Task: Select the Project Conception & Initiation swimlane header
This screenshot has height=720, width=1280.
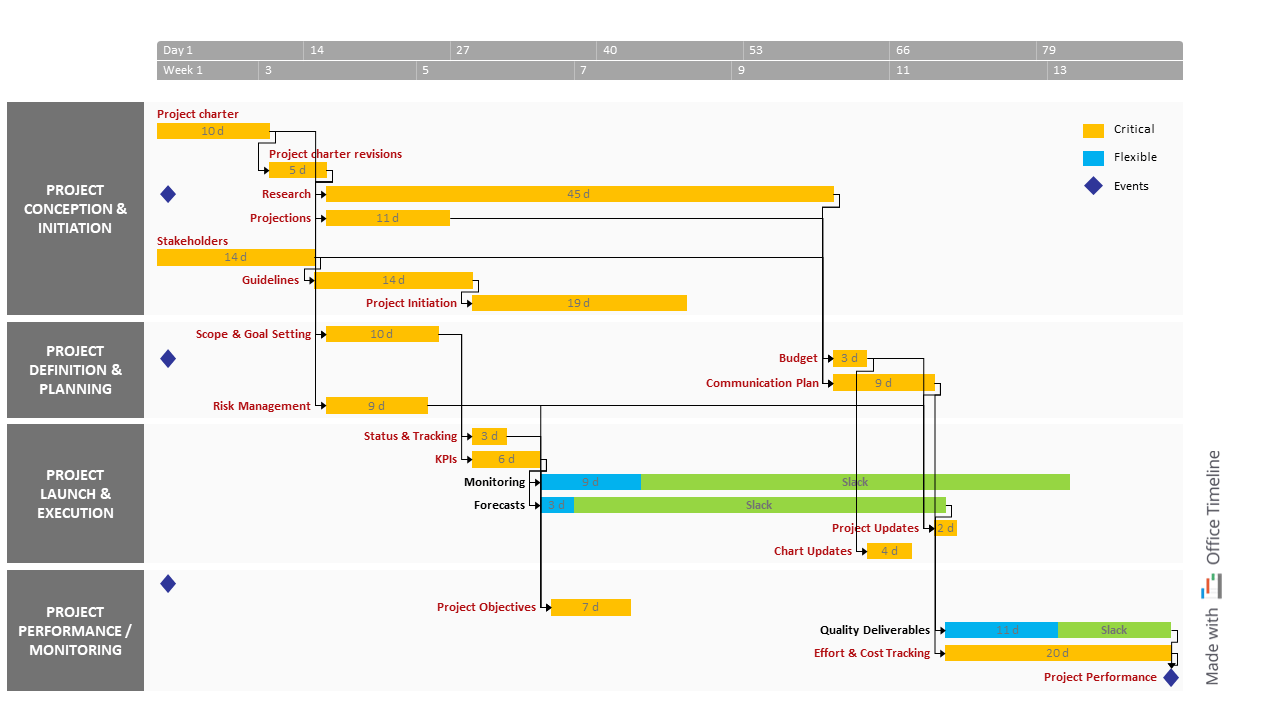Action: point(75,209)
